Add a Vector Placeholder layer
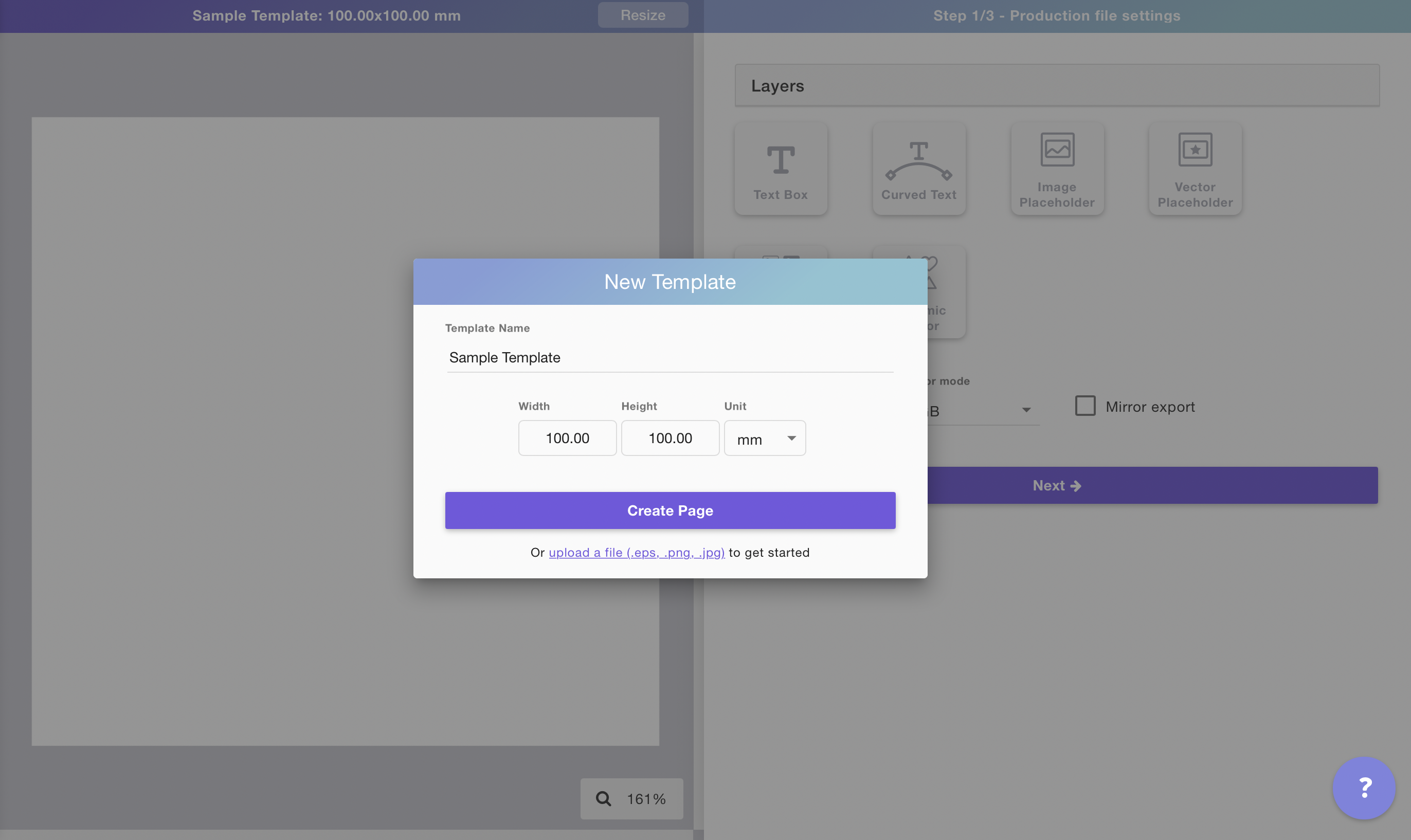 pos(1195,169)
